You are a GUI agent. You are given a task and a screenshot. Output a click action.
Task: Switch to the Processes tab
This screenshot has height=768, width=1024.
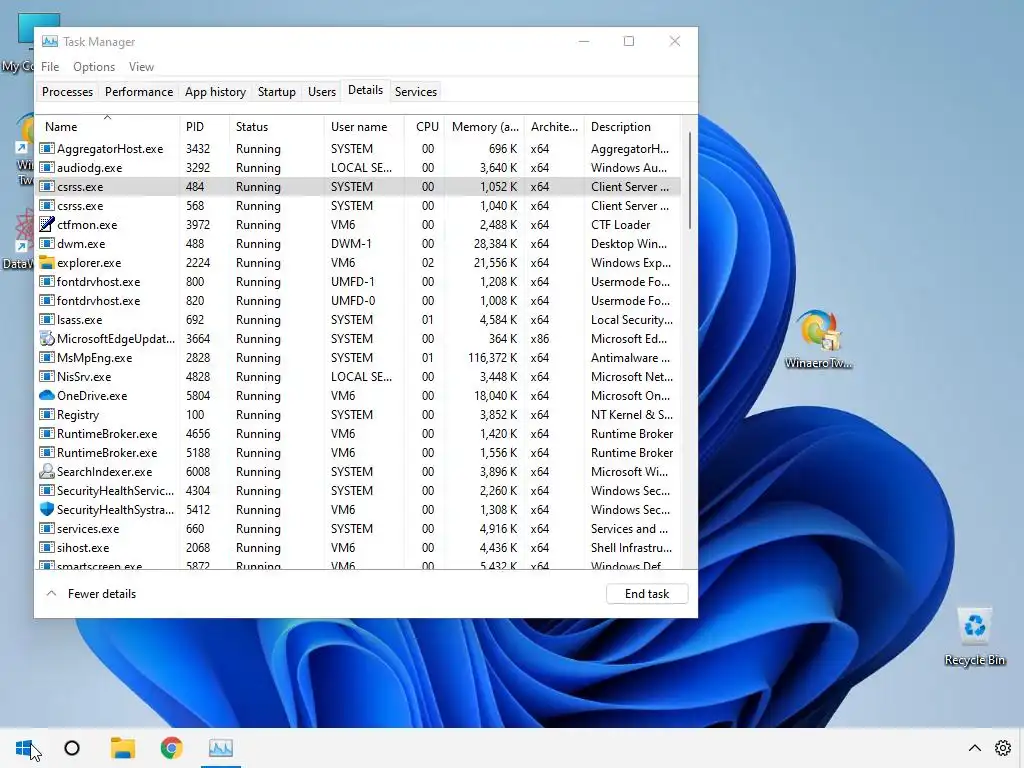tap(67, 92)
